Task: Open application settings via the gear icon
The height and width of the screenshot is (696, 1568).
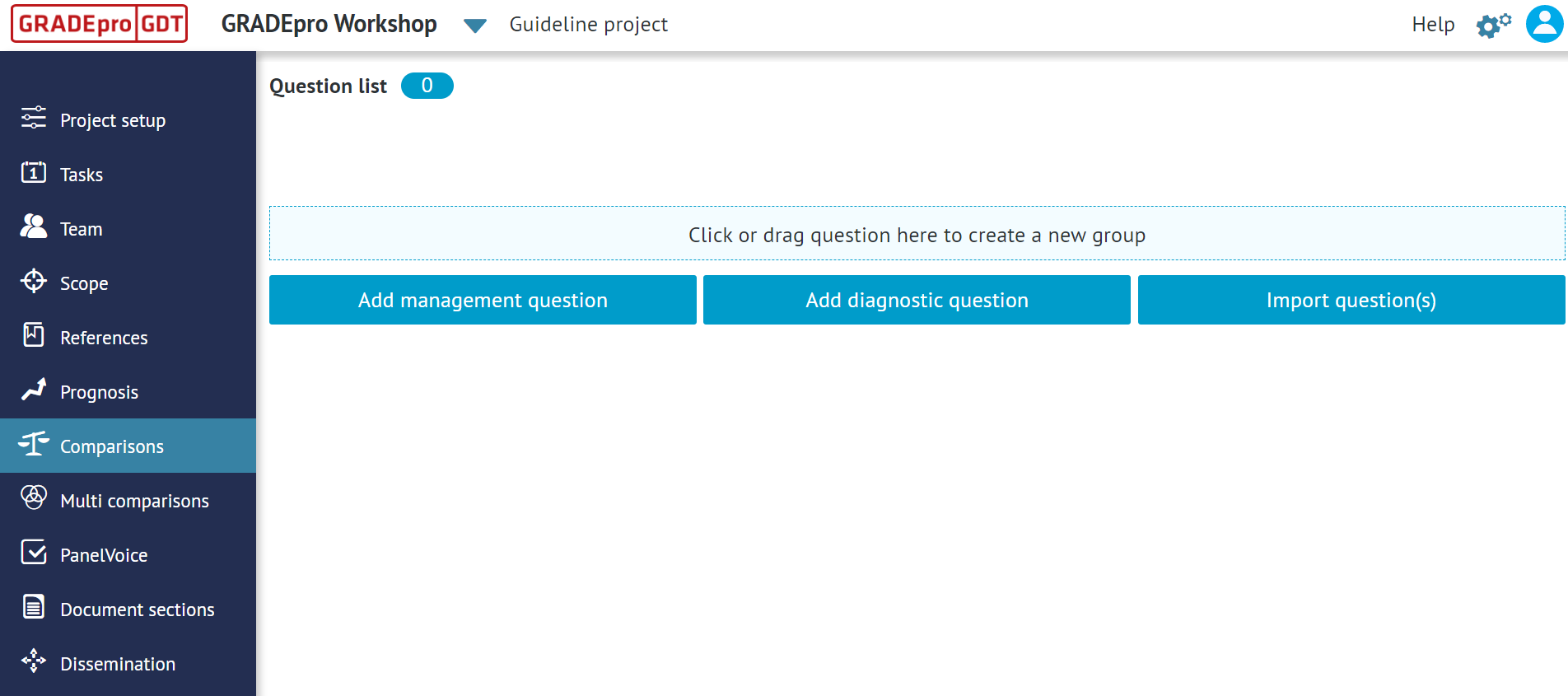Action: [x=1491, y=25]
